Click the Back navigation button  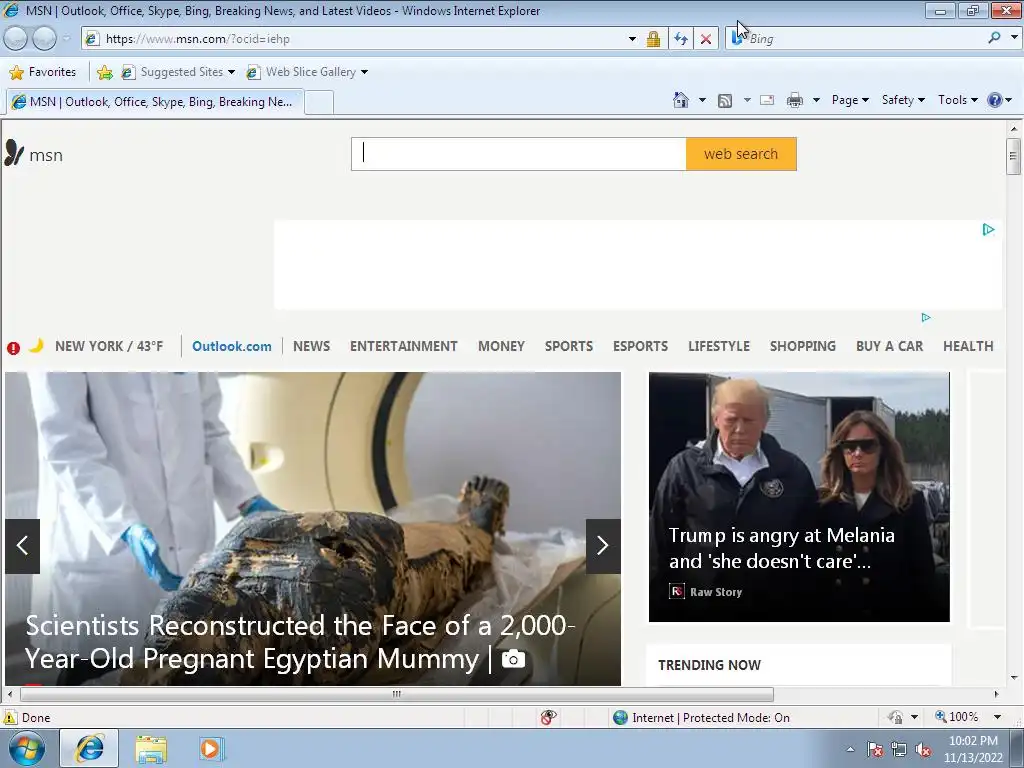16,39
